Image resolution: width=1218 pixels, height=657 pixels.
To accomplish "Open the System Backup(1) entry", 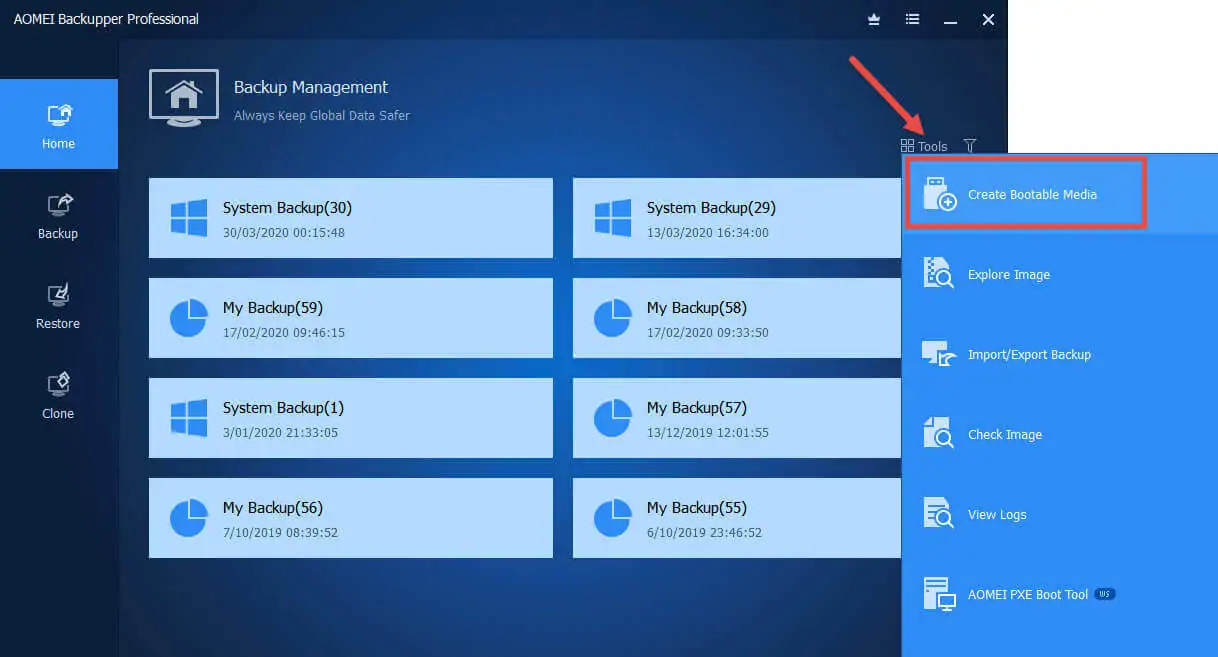I will [351, 418].
